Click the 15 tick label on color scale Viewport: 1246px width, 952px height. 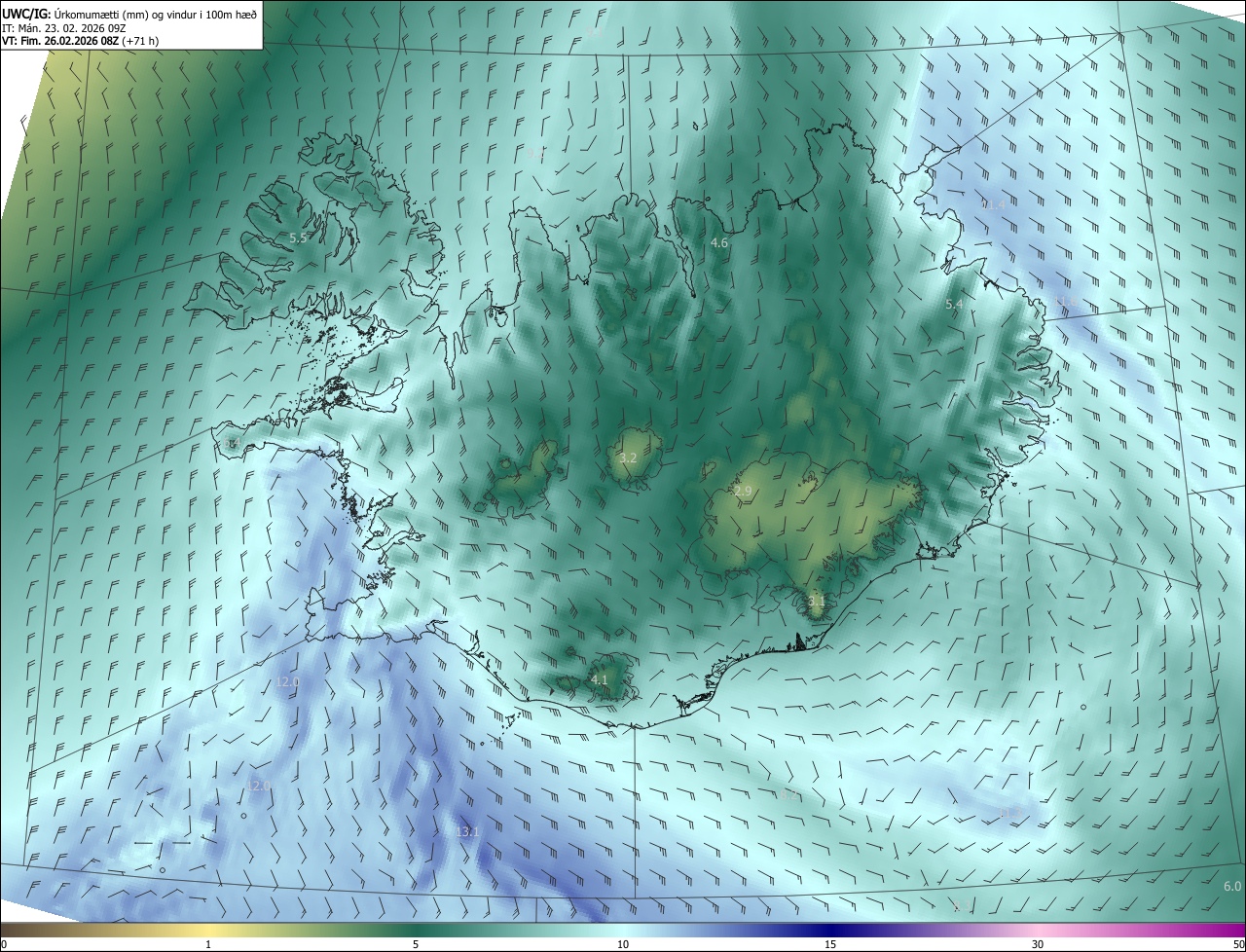830,944
